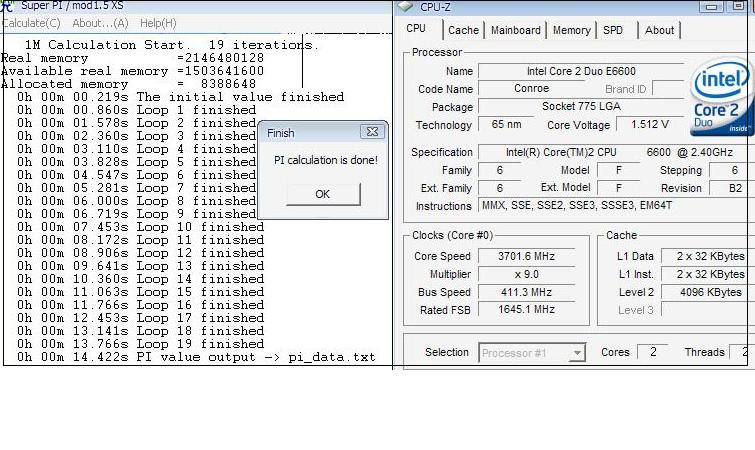Click the Revision value B2
This screenshot has width=755, height=450.
point(732,188)
